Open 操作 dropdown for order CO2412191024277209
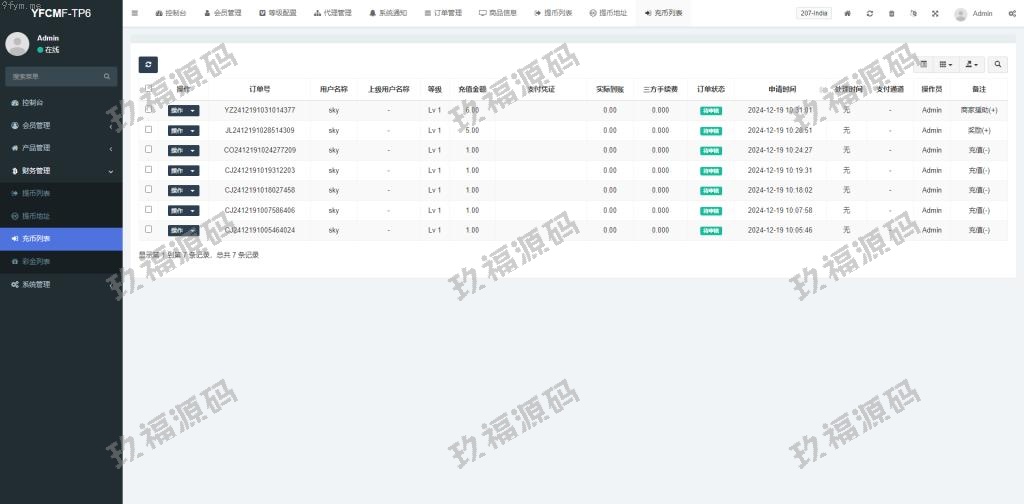The width and height of the screenshot is (1024, 504). [183, 150]
